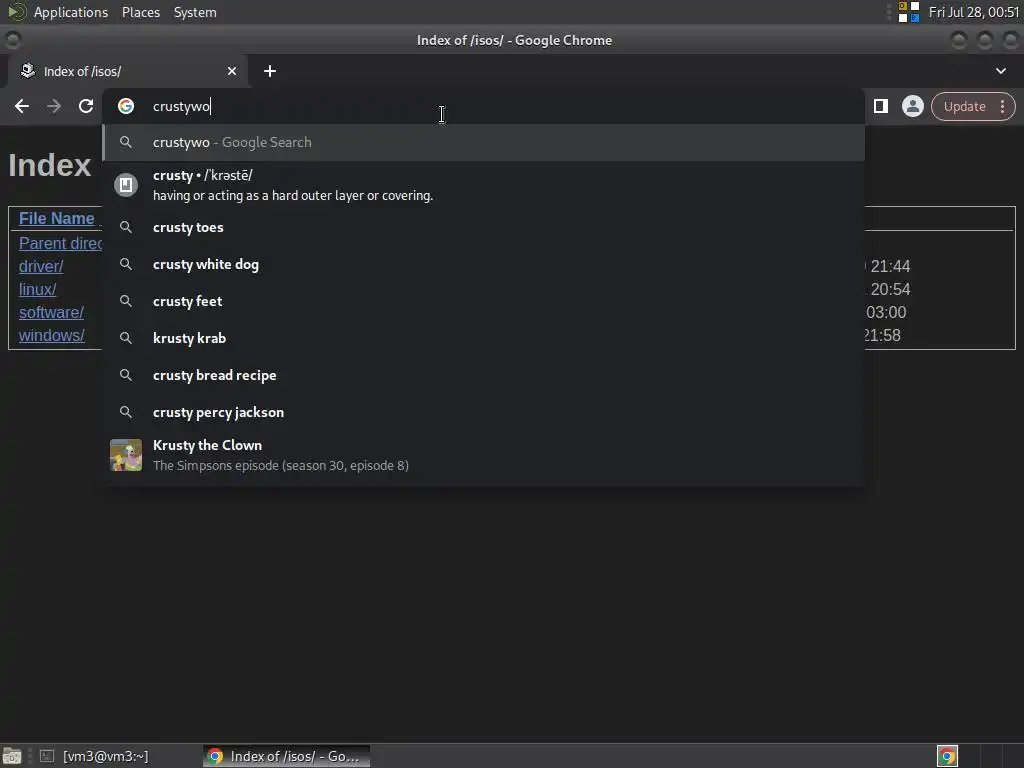Pick the crusty white dog suggestion
This screenshot has height=768, width=1024.
pyautogui.click(x=483, y=264)
